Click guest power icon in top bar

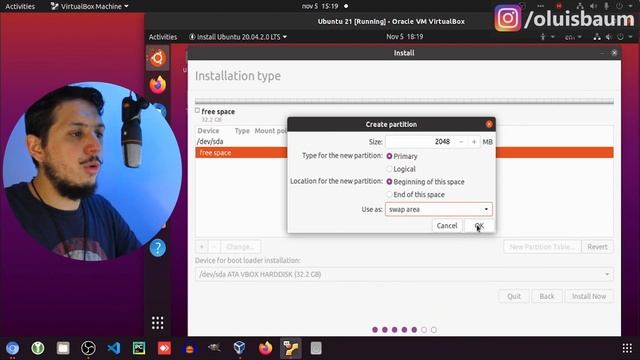click(620, 37)
